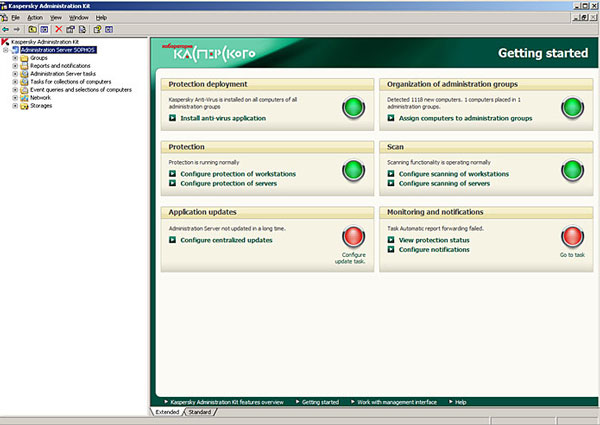Open the Properties toolbar icon

tap(70, 29)
